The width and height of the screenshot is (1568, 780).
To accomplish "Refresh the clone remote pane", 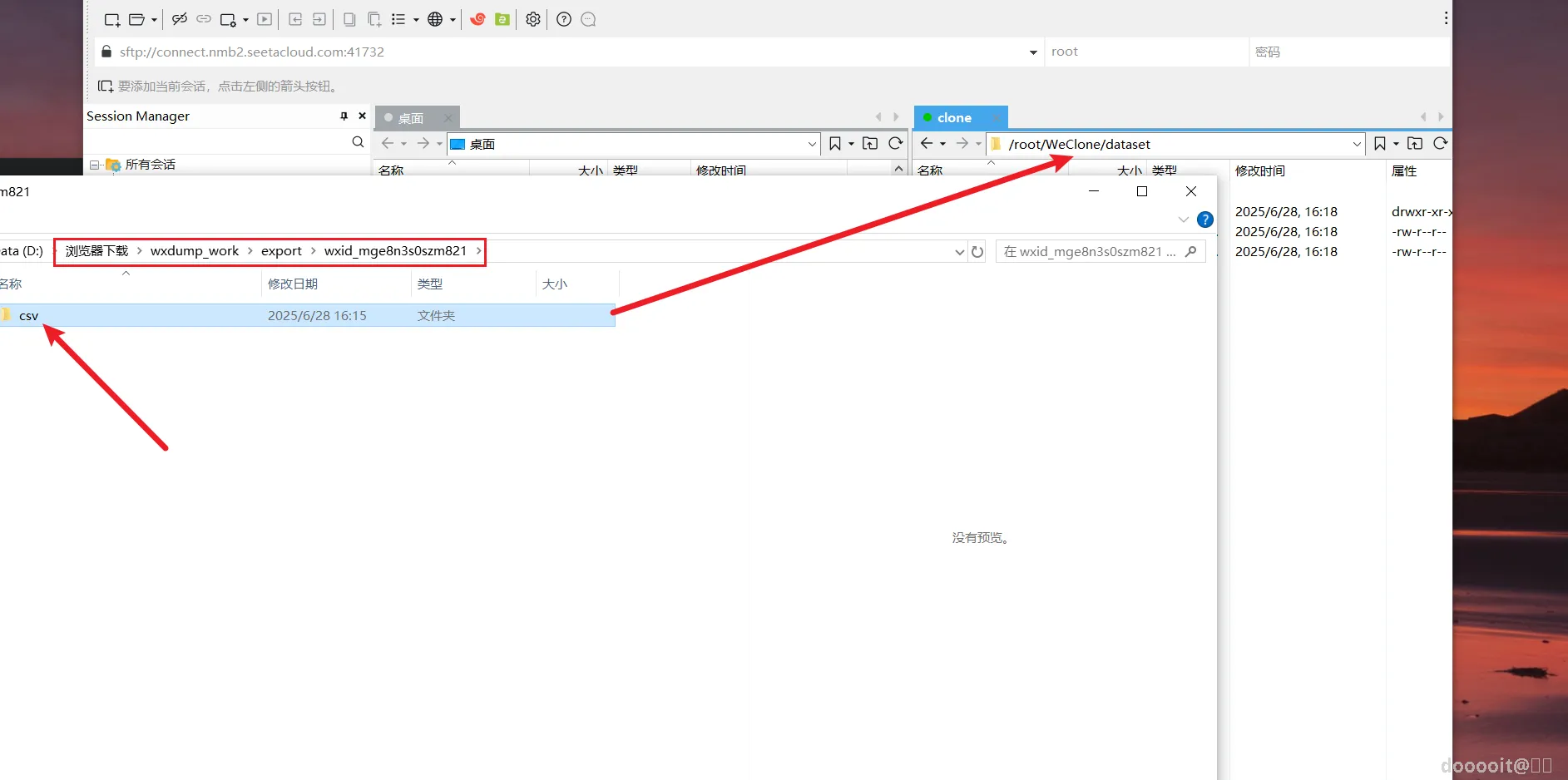I will [x=1441, y=144].
